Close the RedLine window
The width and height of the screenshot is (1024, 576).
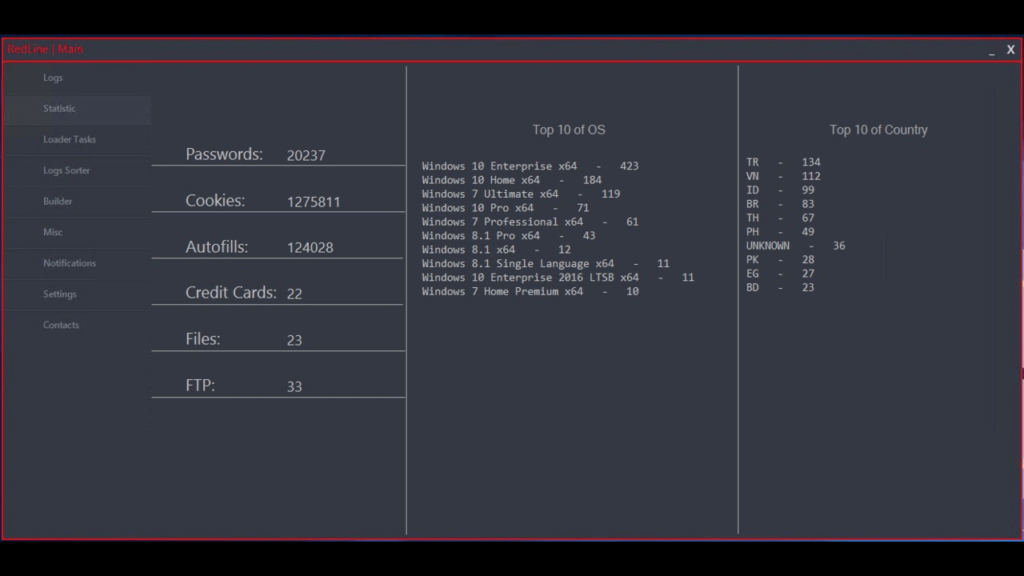click(1010, 50)
